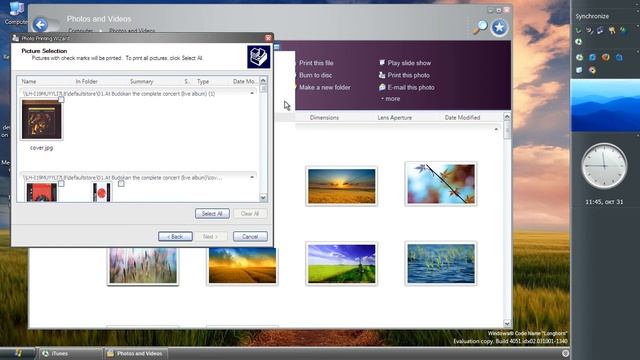This screenshot has width=640, height=360.
Task: Sort wizard list by Summary column
Action: coord(142,82)
